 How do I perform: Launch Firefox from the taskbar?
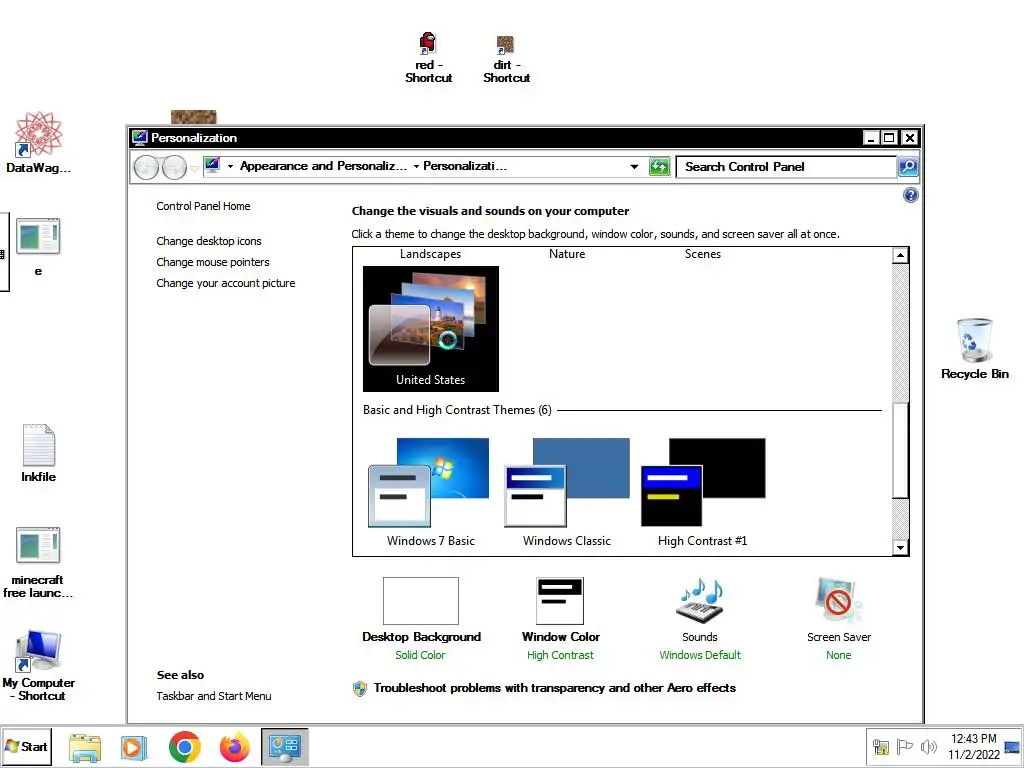point(234,746)
